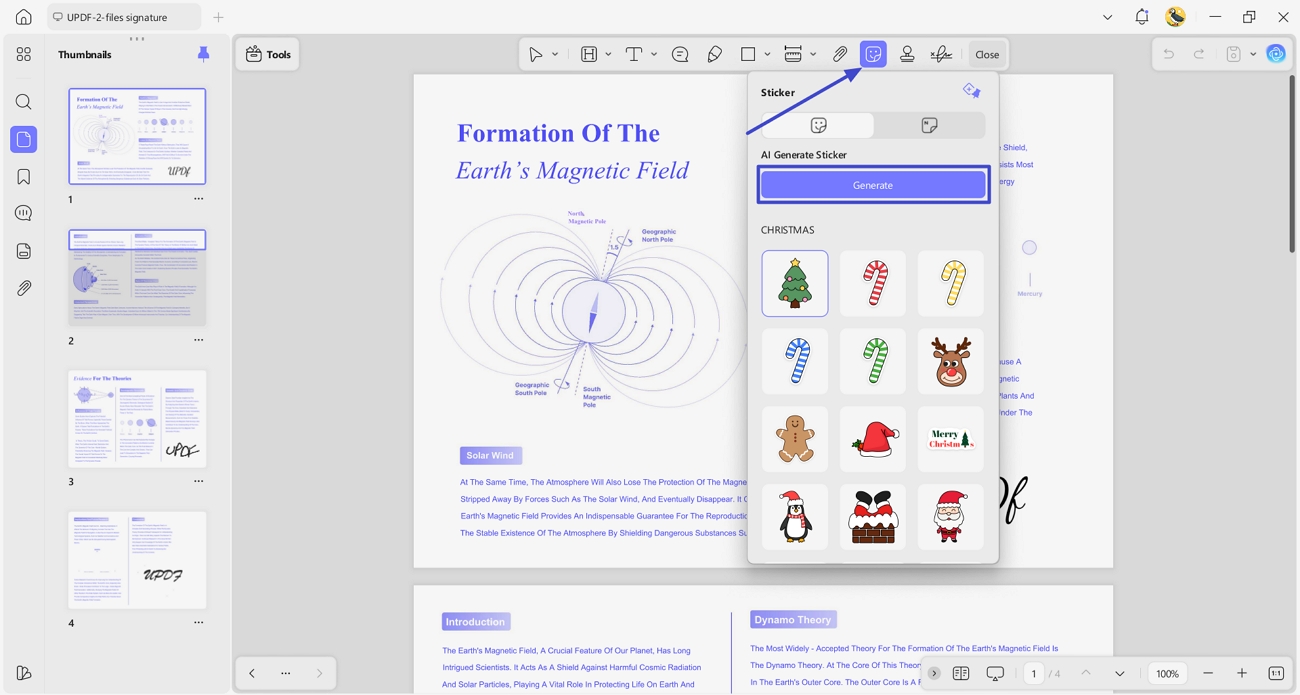Click the redo arrow
The width and height of the screenshot is (1300, 695).
[x=1199, y=54]
